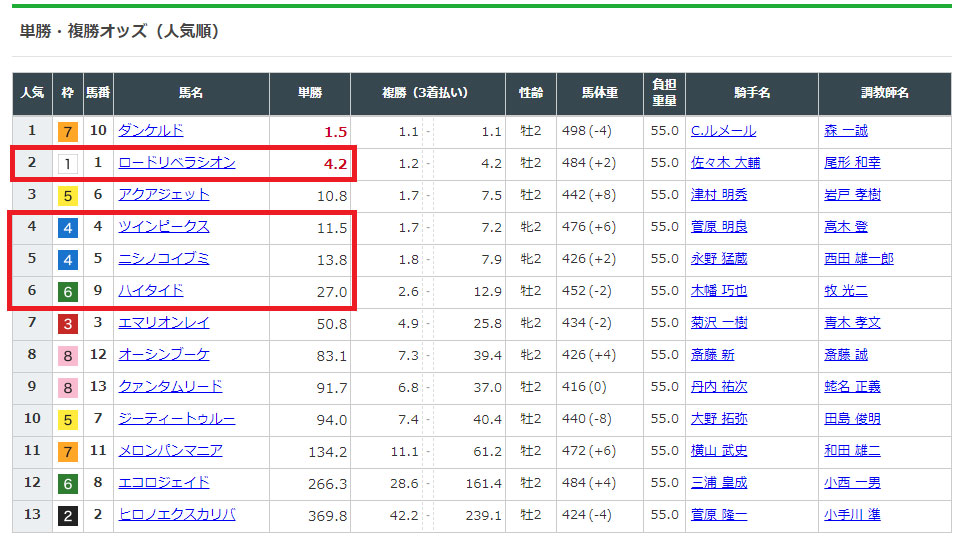Click the 人気 column header
The width and height of the screenshot is (961, 539).
tap(32, 93)
